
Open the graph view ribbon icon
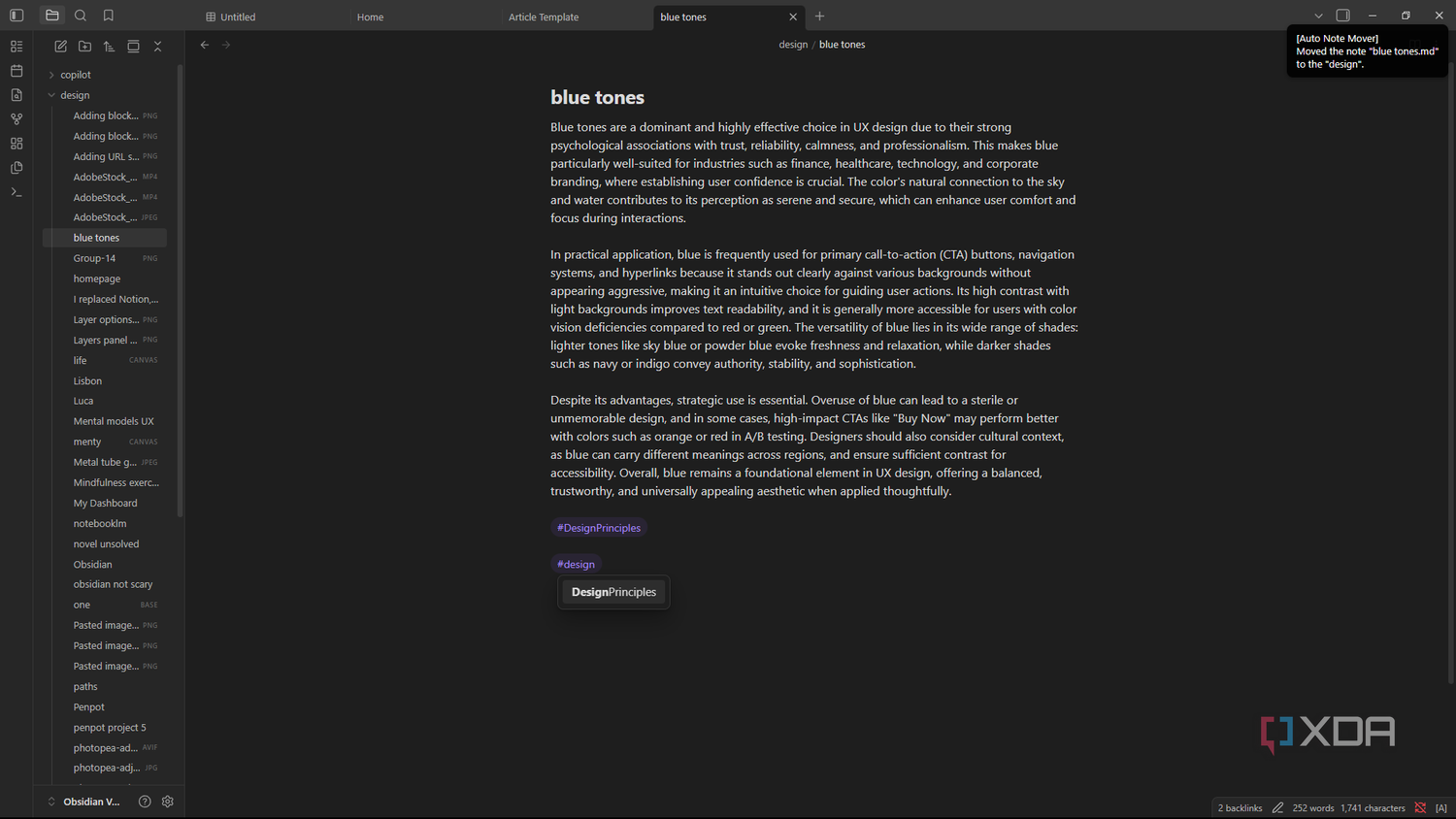click(17, 119)
